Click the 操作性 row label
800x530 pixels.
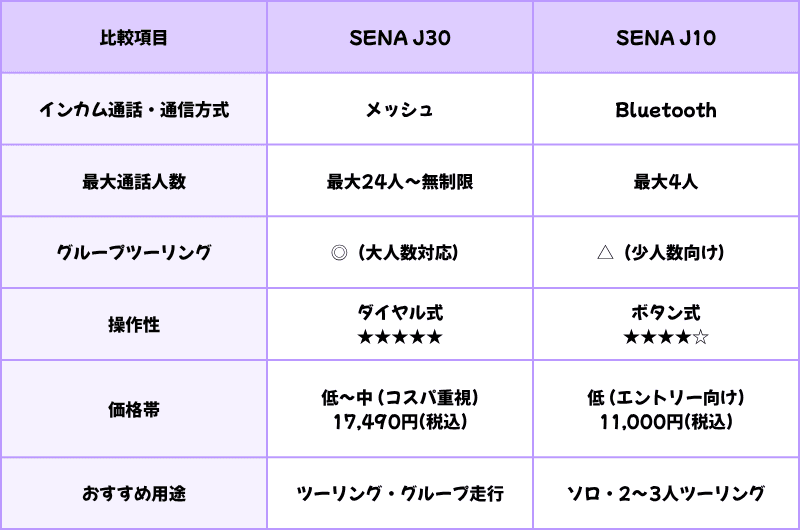pyautogui.click(x=133, y=325)
